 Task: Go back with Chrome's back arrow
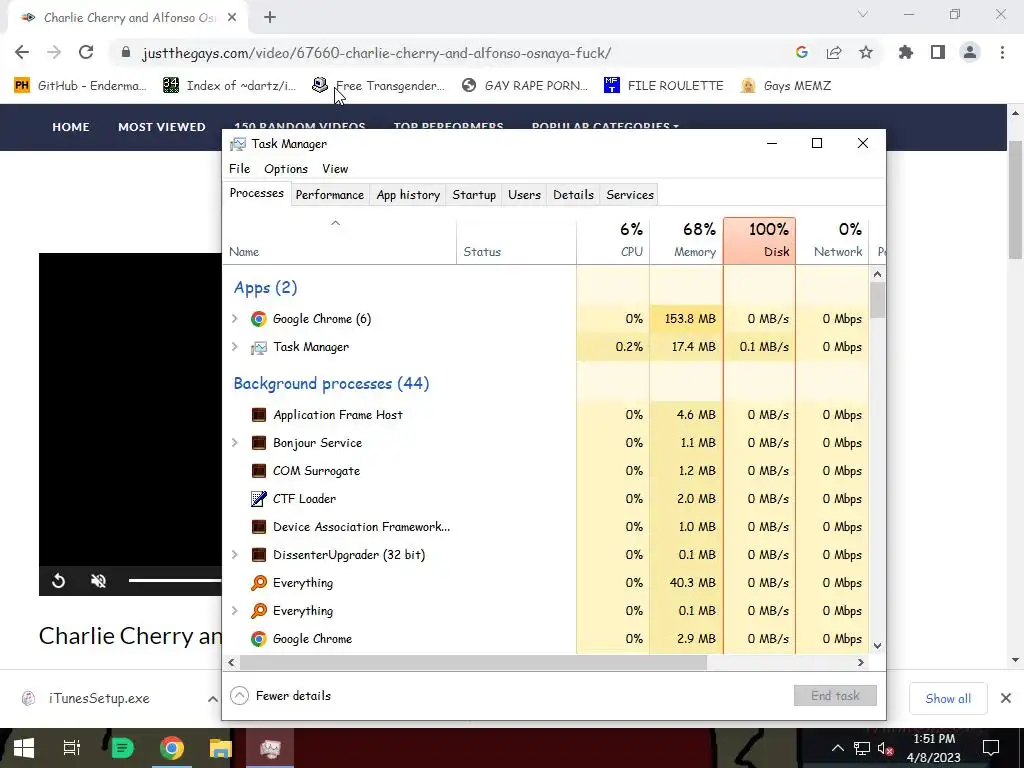(x=22, y=52)
